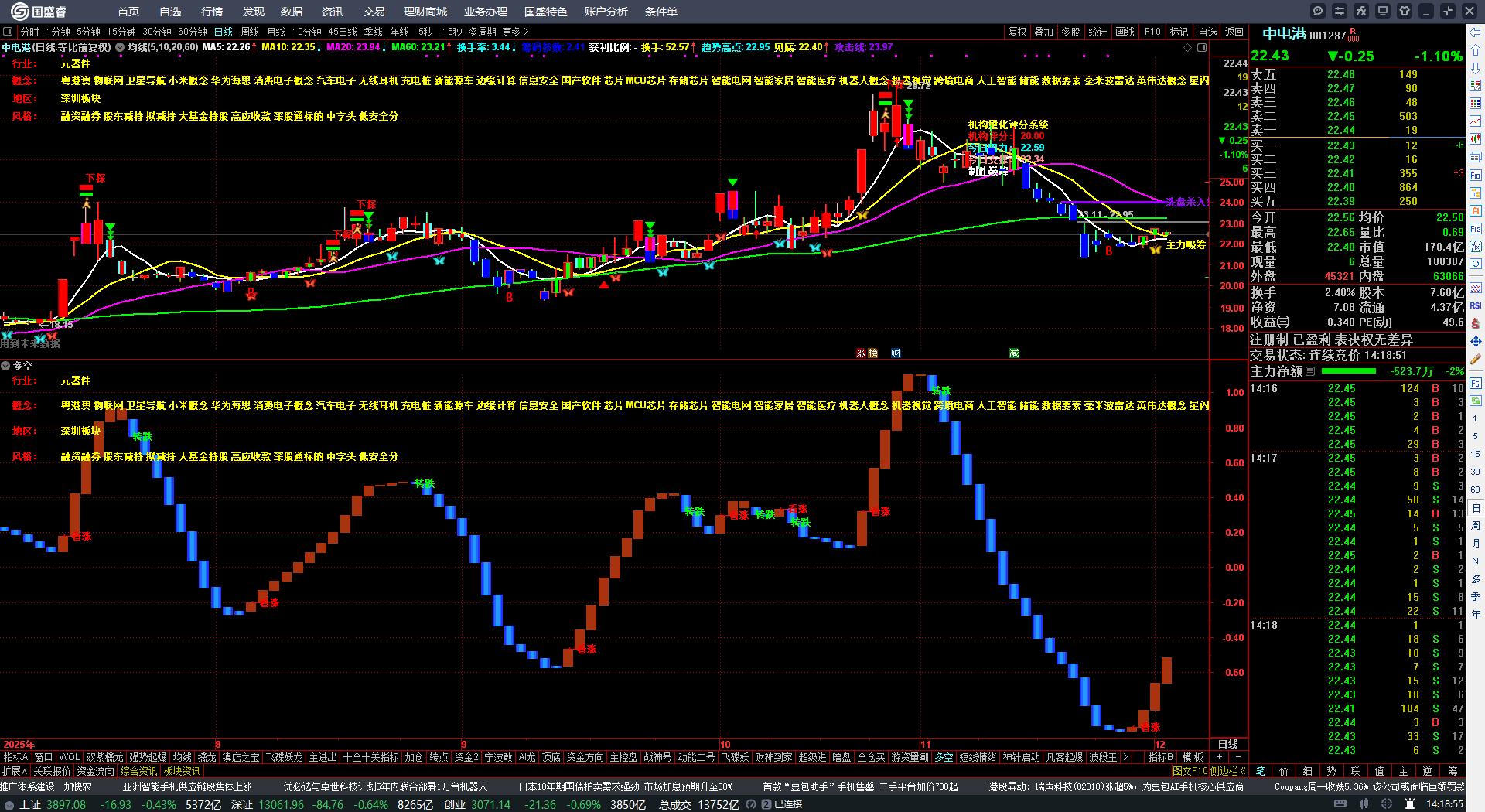
Task: Open the red line chart sidebar icon
Action: click(x=1476, y=121)
